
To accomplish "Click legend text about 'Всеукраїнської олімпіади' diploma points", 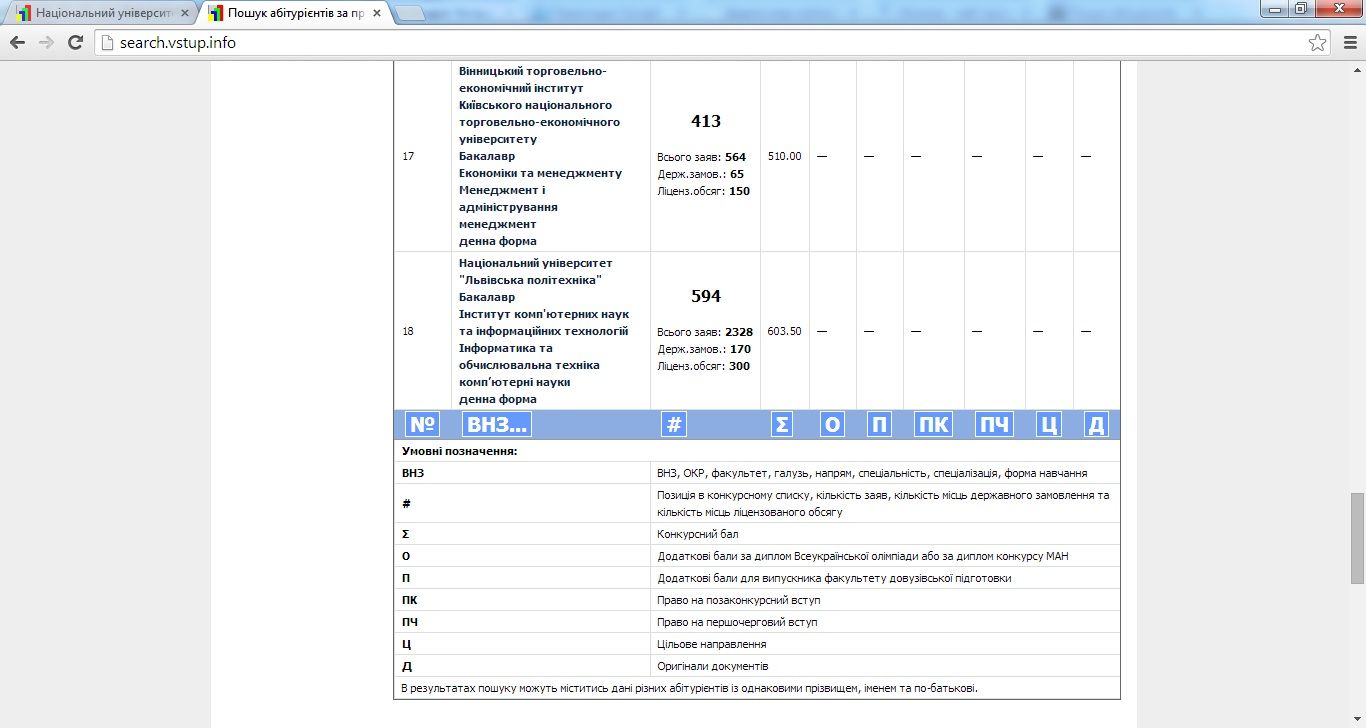I will [x=863, y=556].
